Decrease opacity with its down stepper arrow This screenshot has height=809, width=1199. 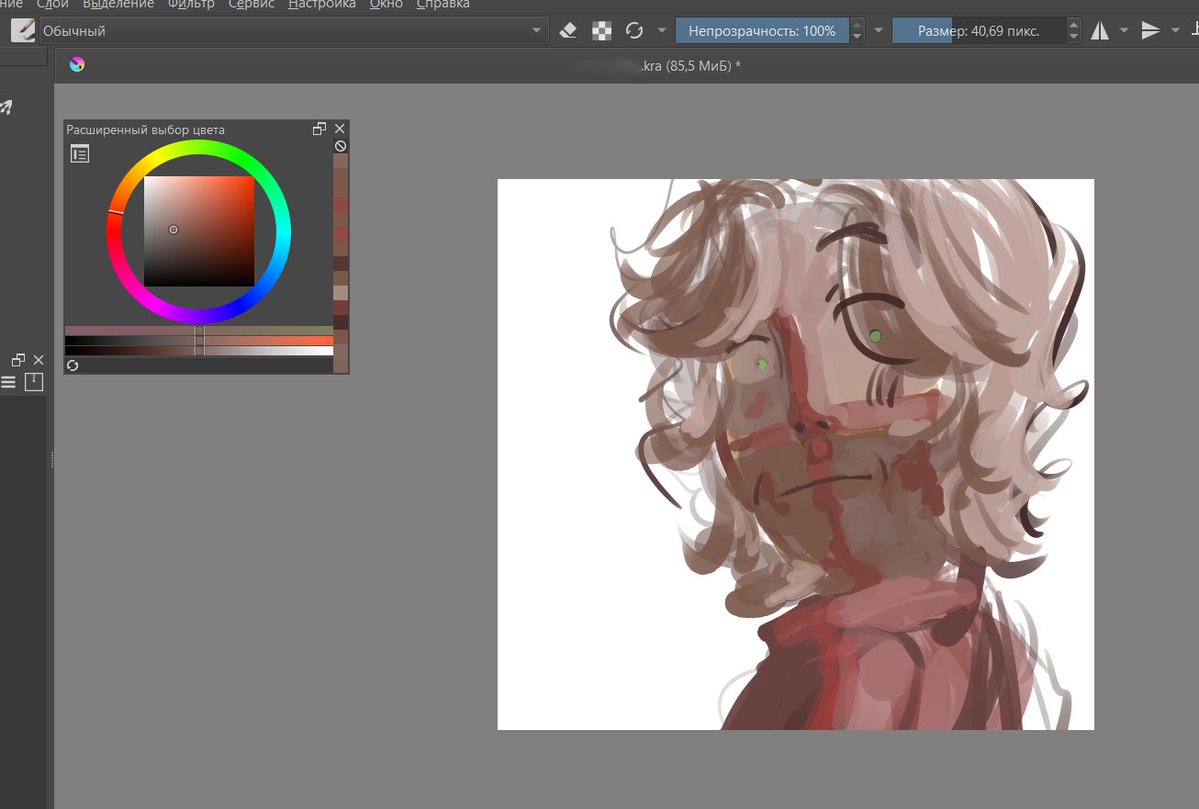coord(857,37)
